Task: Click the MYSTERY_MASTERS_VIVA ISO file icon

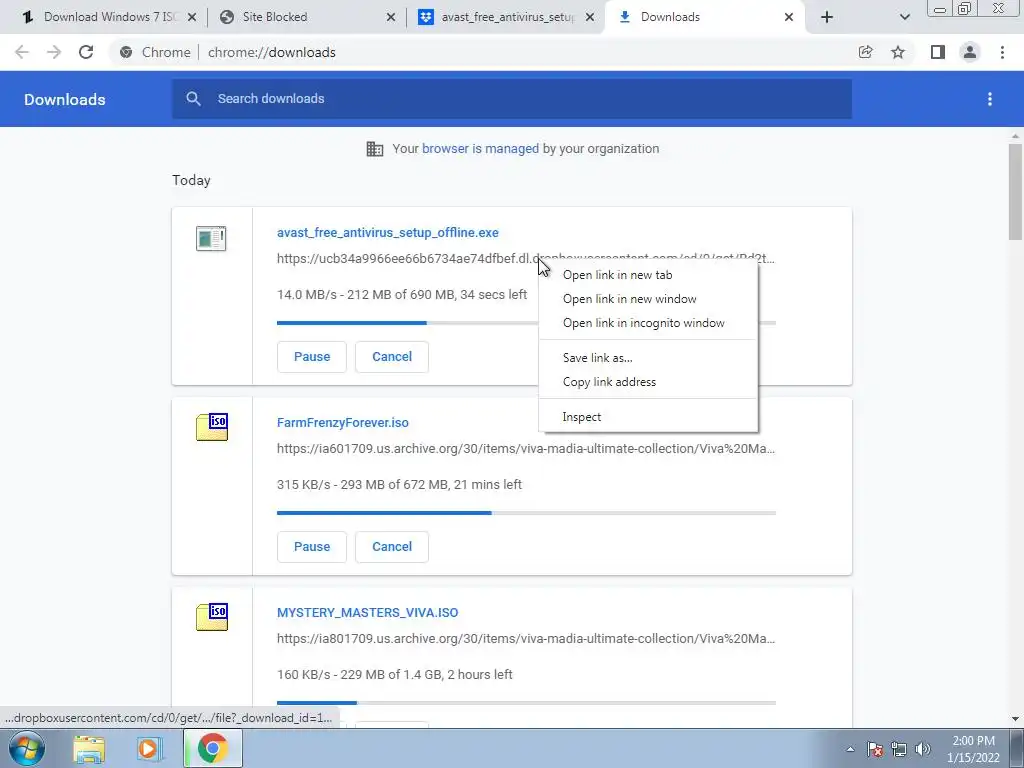Action: pyautogui.click(x=212, y=617)
